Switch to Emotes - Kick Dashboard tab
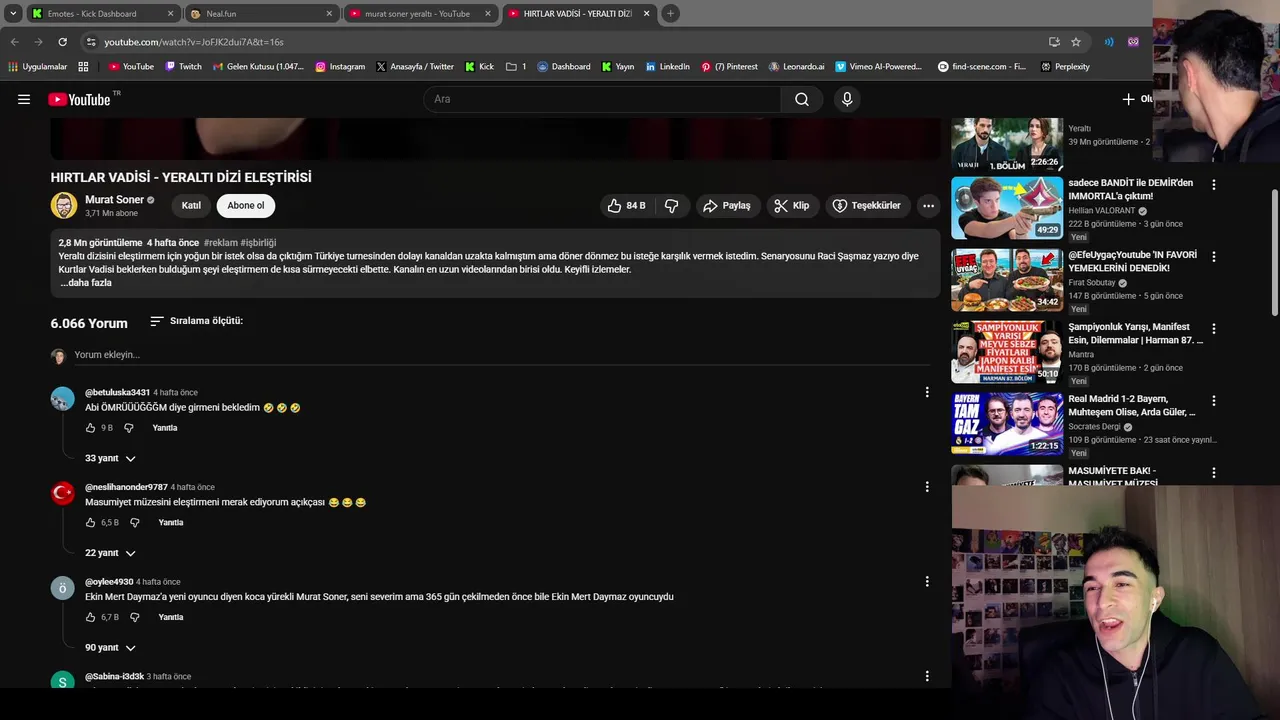Image resolution: width=1280 pixels, height=720 pixels. pos(103,14)
